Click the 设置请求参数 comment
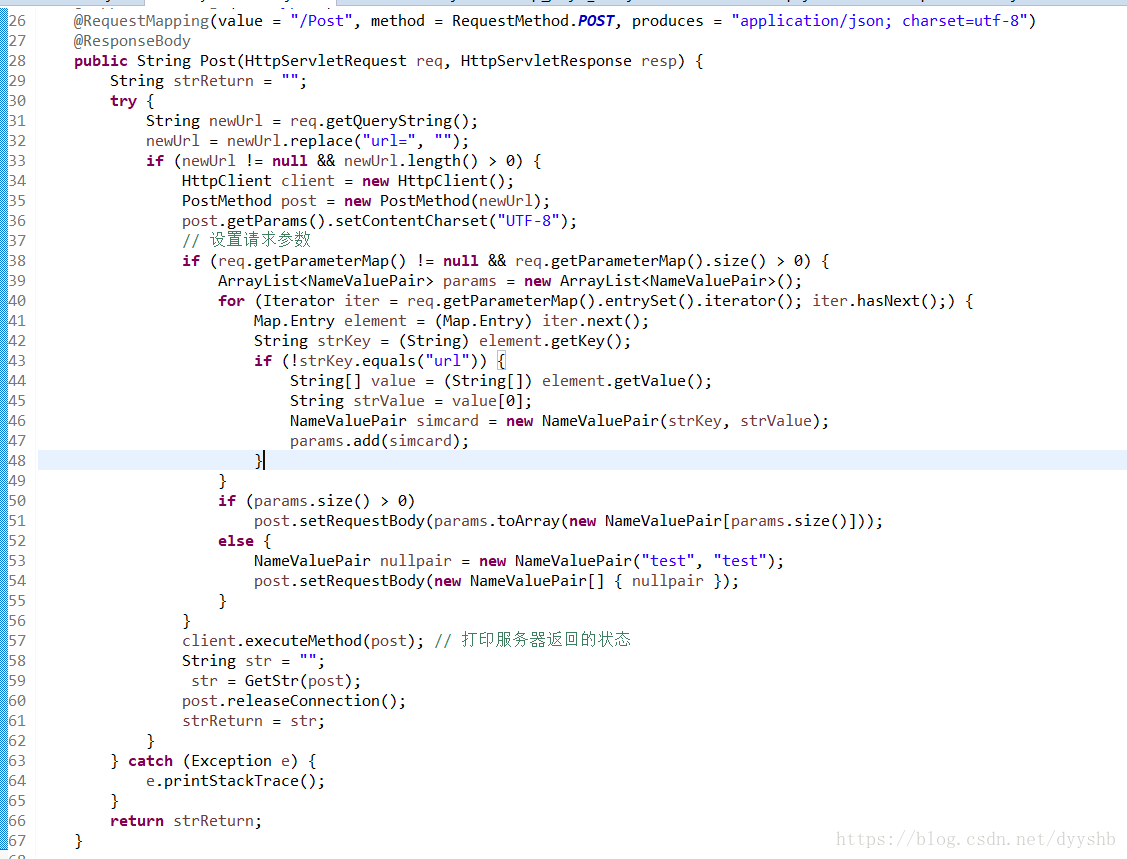Screen dimensions: 1127x859 [x=247, y=240]
